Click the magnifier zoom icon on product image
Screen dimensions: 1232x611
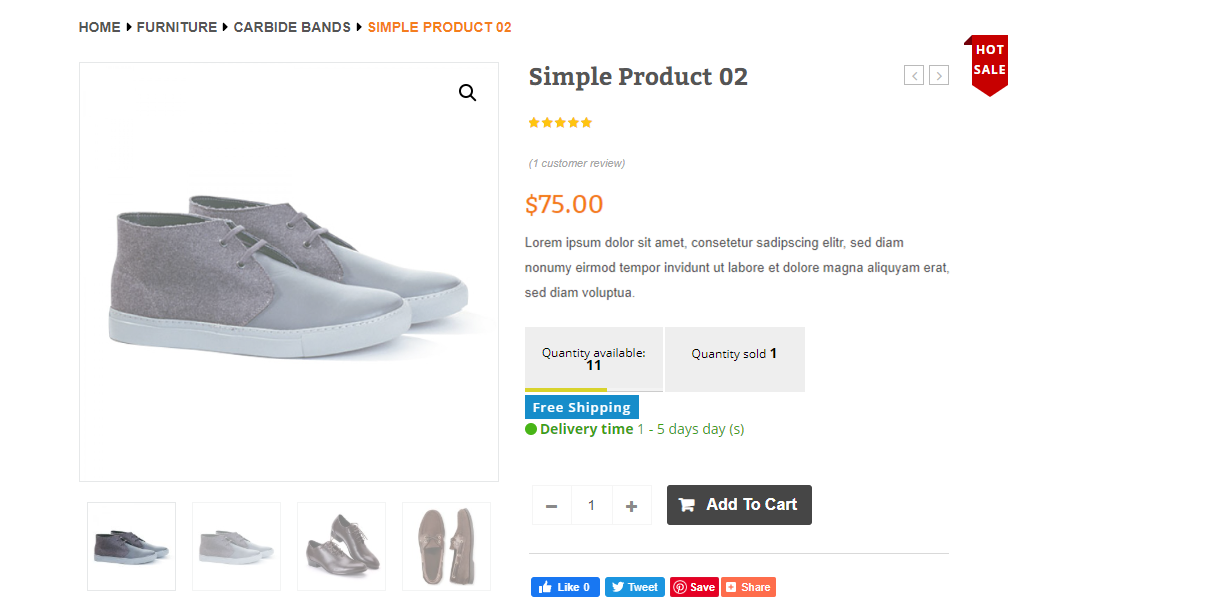click(467, 93)
